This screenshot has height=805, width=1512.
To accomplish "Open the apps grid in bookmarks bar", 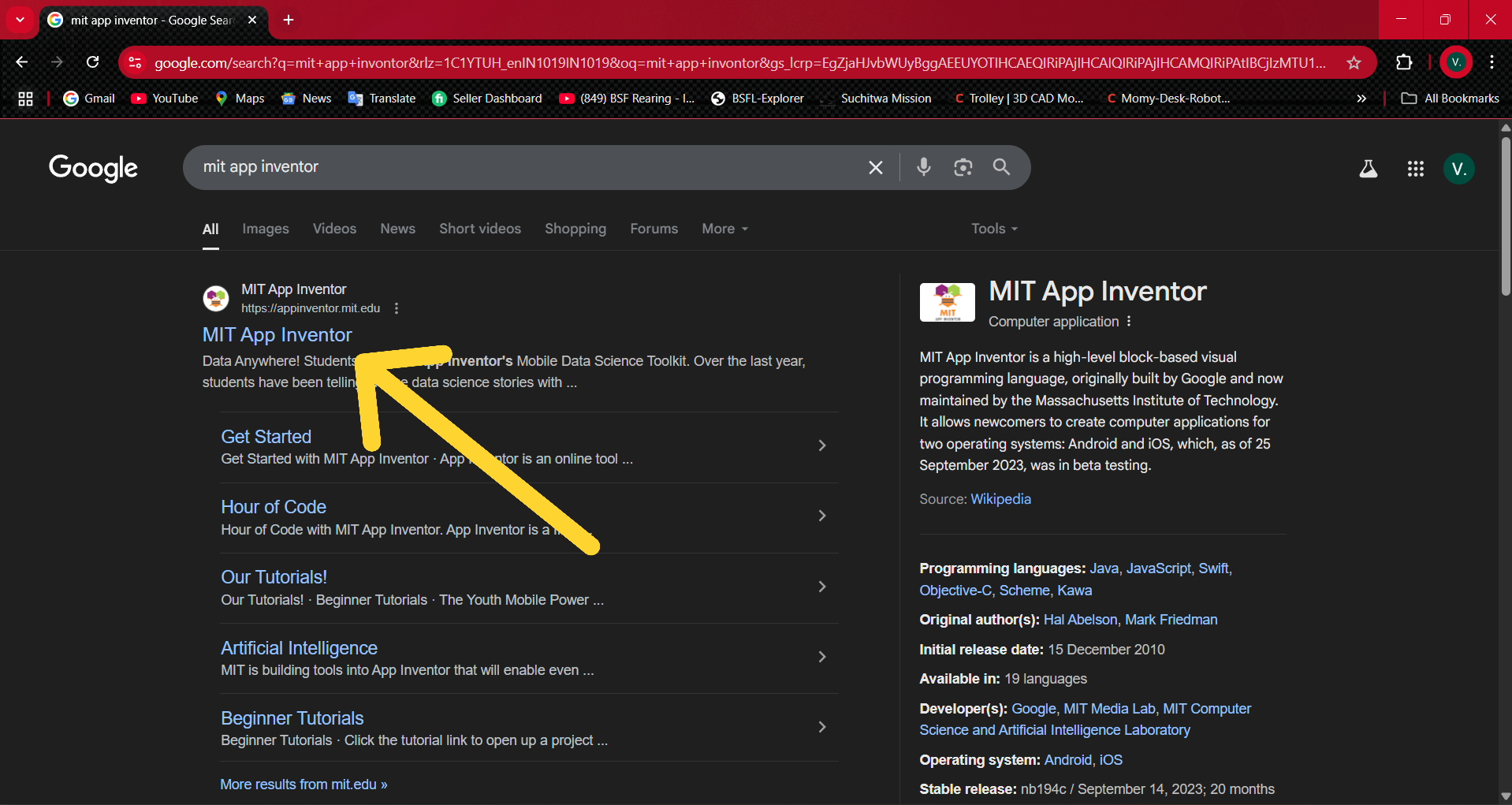I will tap(25, 99).
